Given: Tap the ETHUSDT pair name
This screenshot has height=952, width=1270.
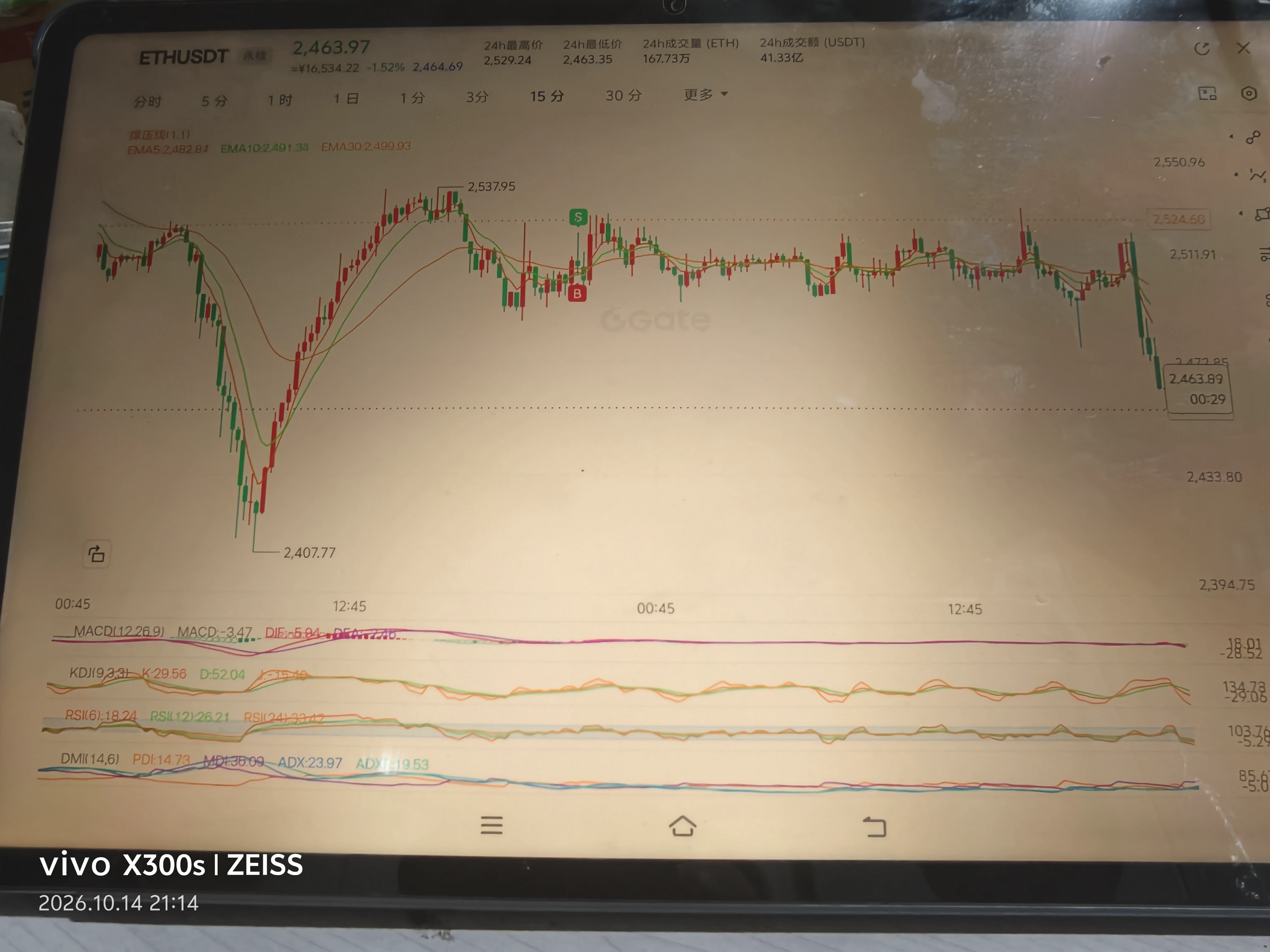Looking at the screenshot, I should (184, 57).
